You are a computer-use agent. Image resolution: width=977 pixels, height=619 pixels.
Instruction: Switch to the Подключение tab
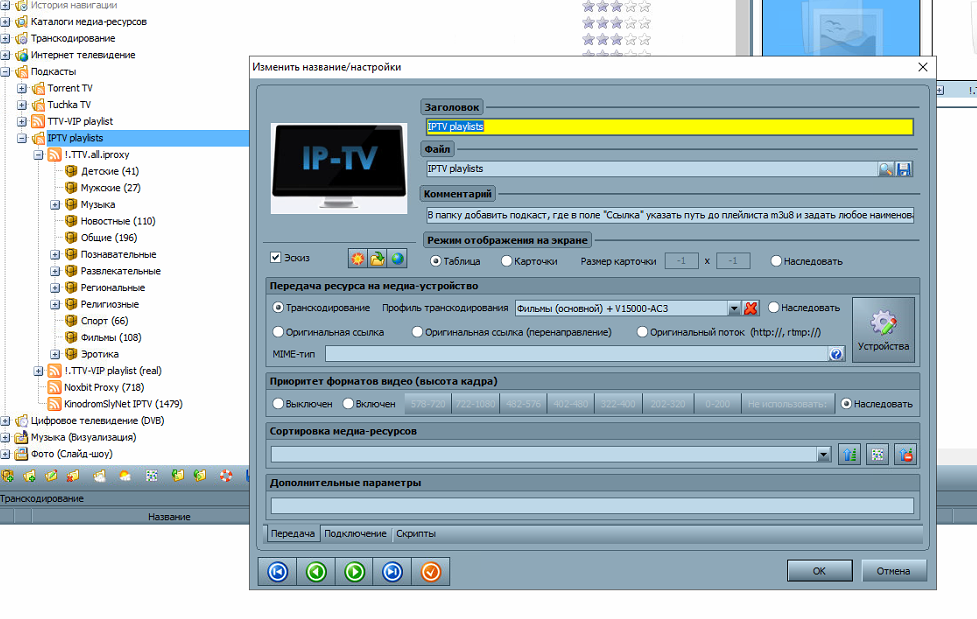coord(355,533)
